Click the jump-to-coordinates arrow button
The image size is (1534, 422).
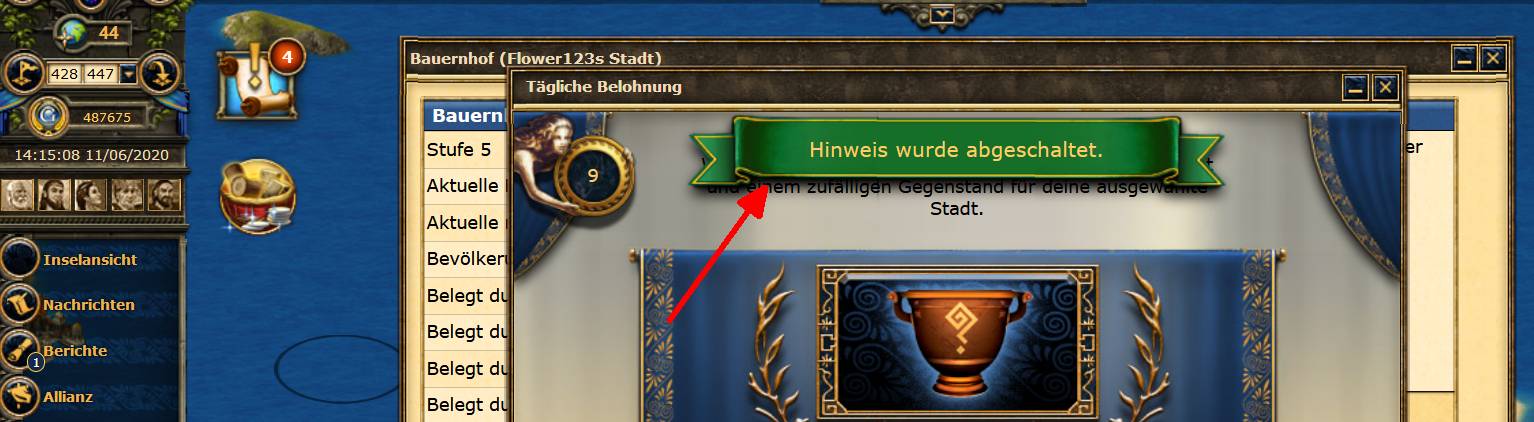[159, 73]
